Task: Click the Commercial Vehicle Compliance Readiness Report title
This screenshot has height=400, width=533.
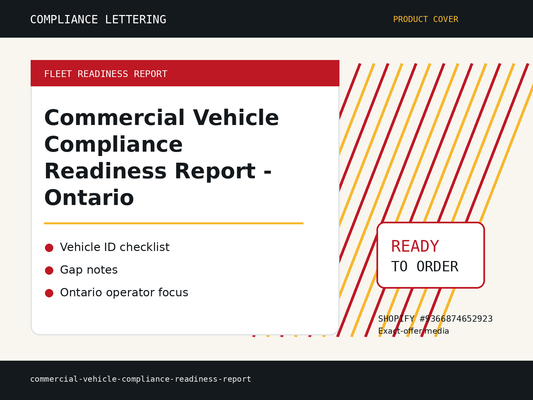Action: (x=161, y=157)
